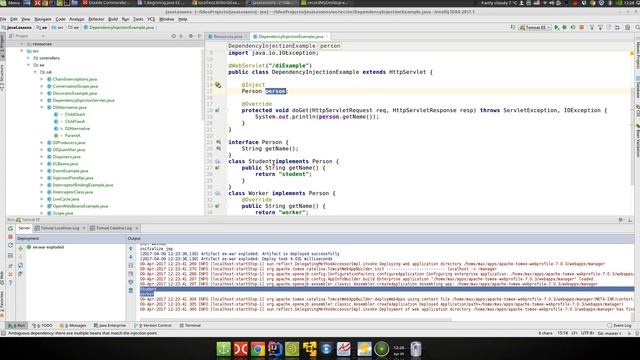Open the Java Enterprise tool window
Image resolution: width=640 pixels, height=360 pixels.
click(110, 326)
